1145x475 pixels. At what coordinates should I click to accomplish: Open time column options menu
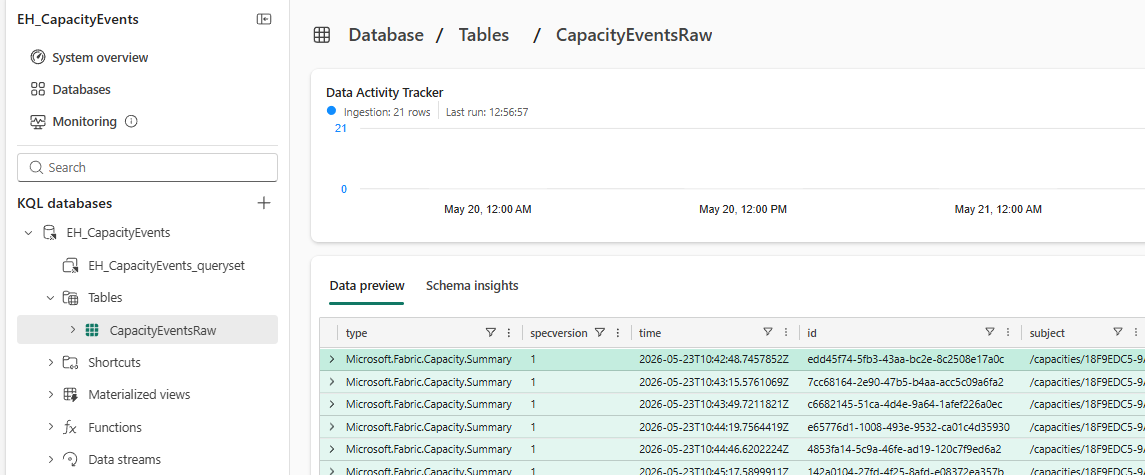coord(786,332)
